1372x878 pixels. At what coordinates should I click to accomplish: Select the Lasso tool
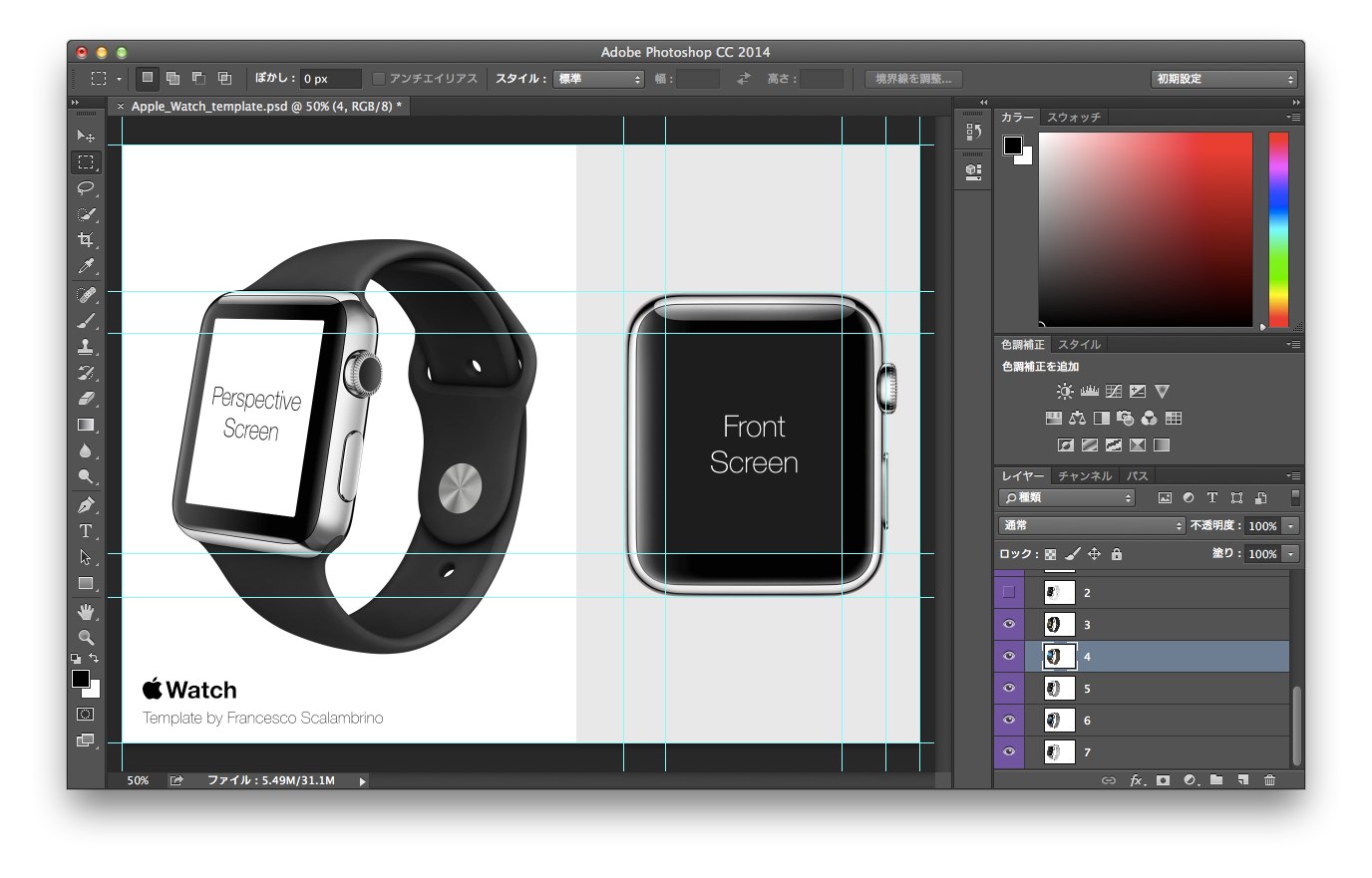86,187
